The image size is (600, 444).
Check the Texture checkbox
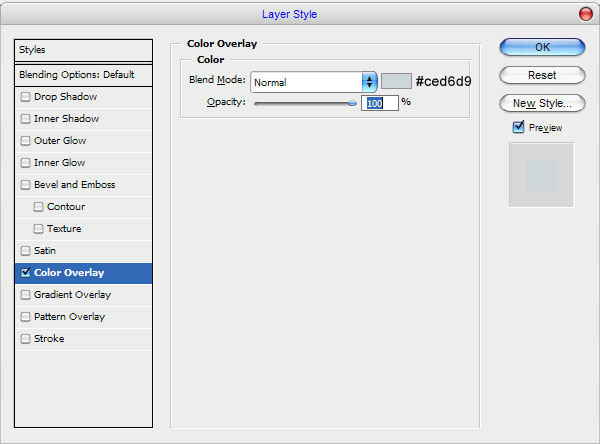pos(38,229)
